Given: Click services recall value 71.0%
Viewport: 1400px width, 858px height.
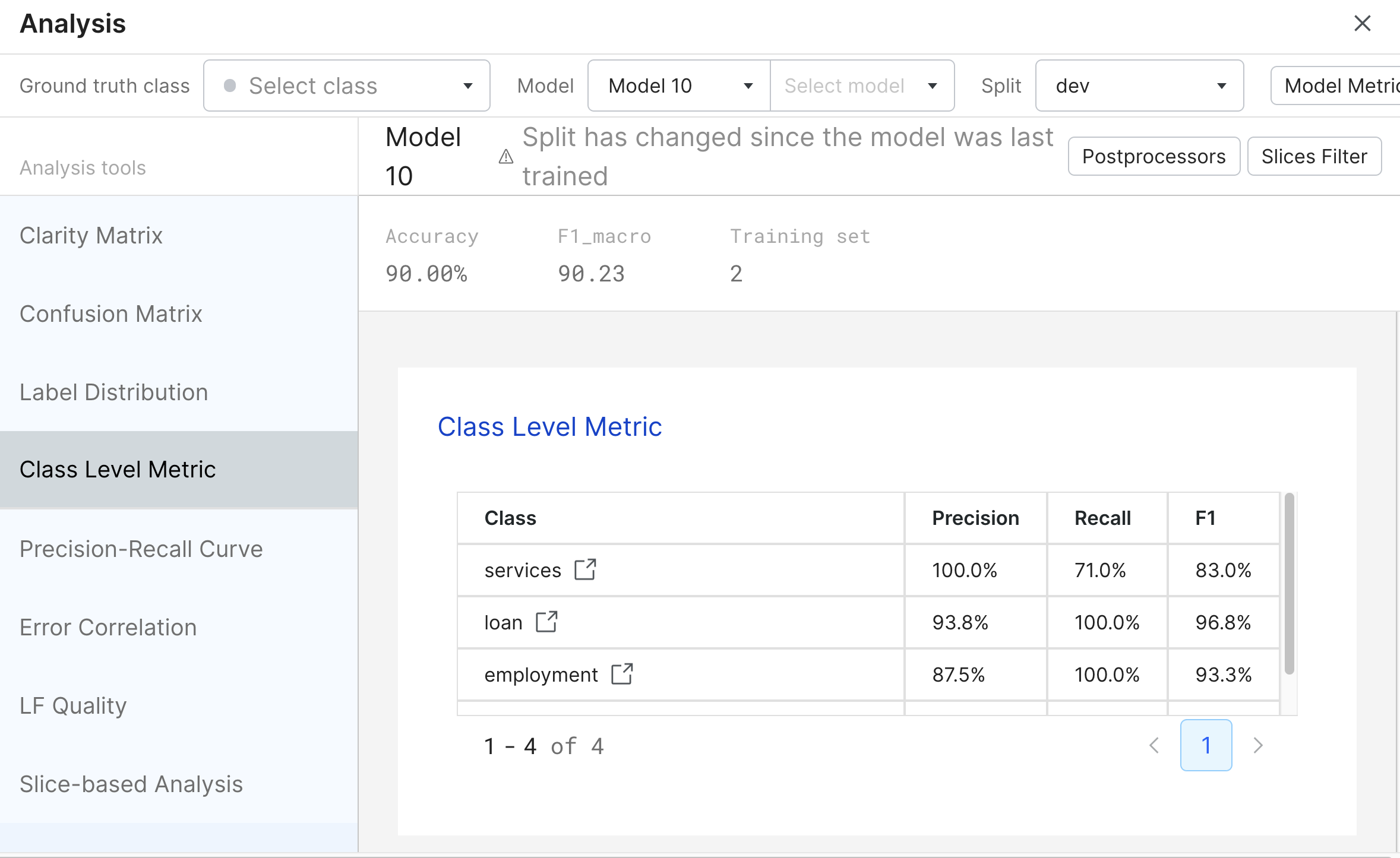Looking at the screenshot, I should tap(1100, 570).
